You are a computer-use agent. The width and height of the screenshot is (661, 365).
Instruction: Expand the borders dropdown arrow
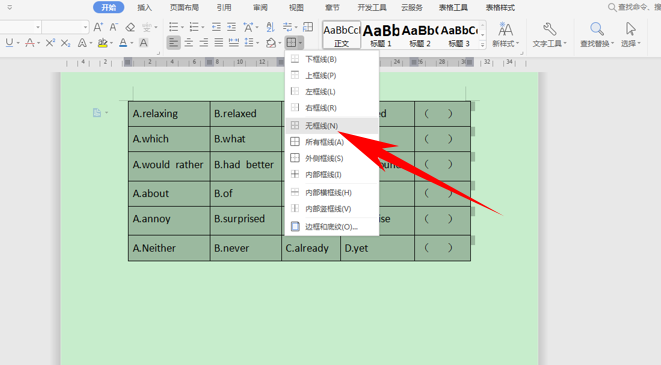pos(300,43)
